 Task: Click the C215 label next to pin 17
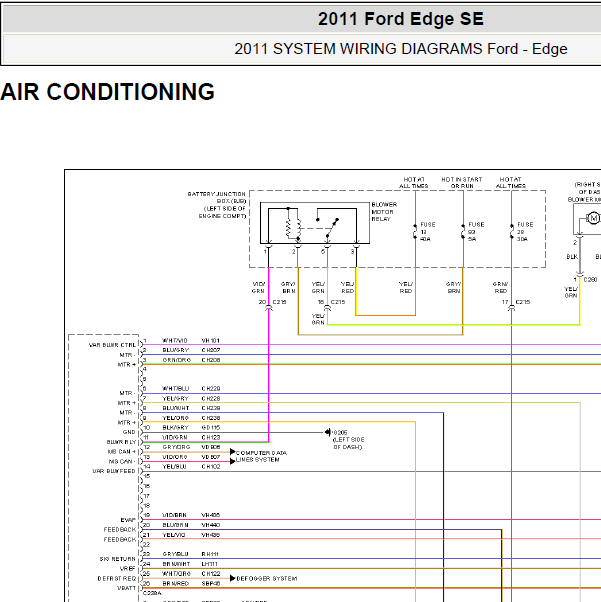(x=523, y=302)
